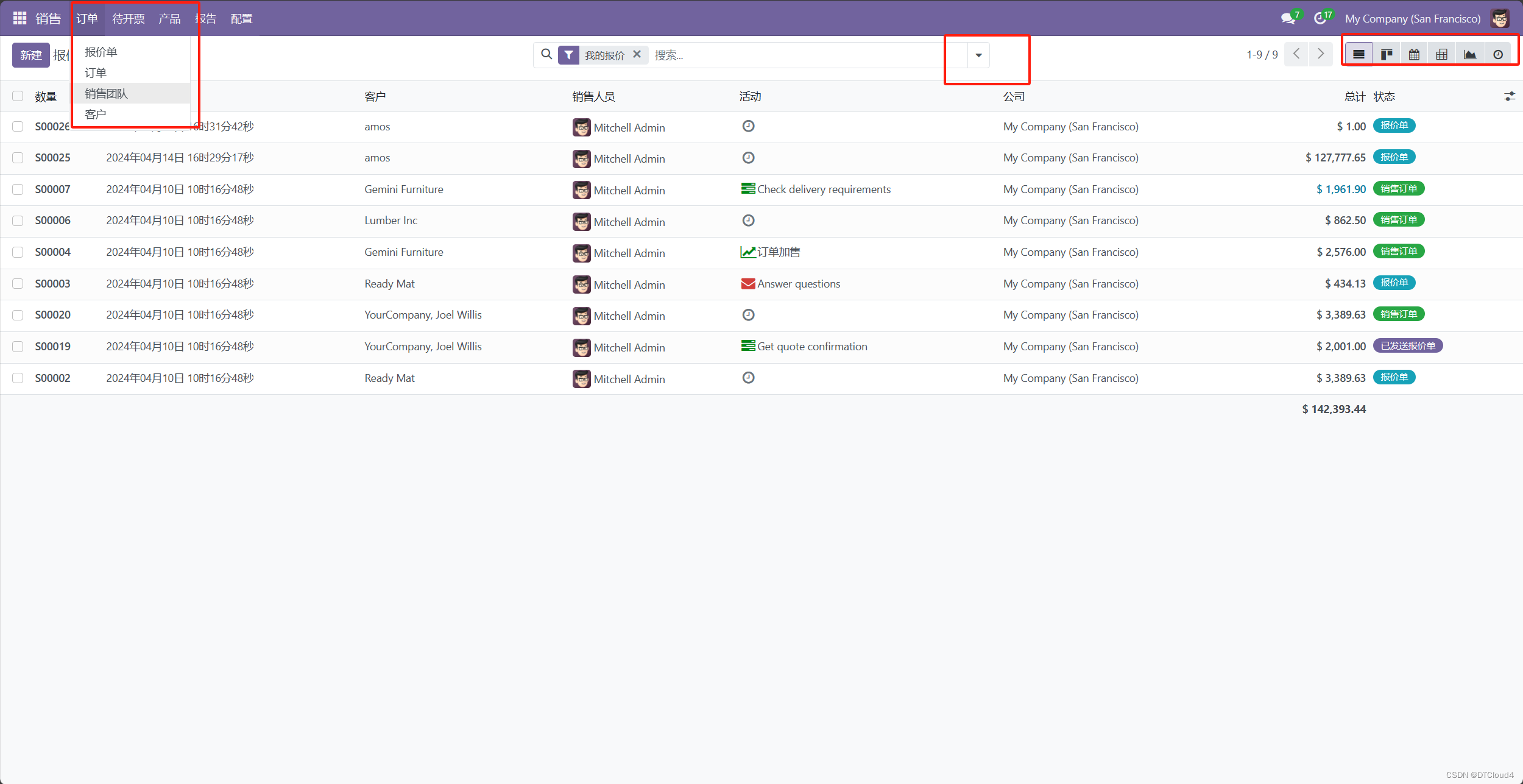Choose 销售团队 from the open menu

[107, 93]
